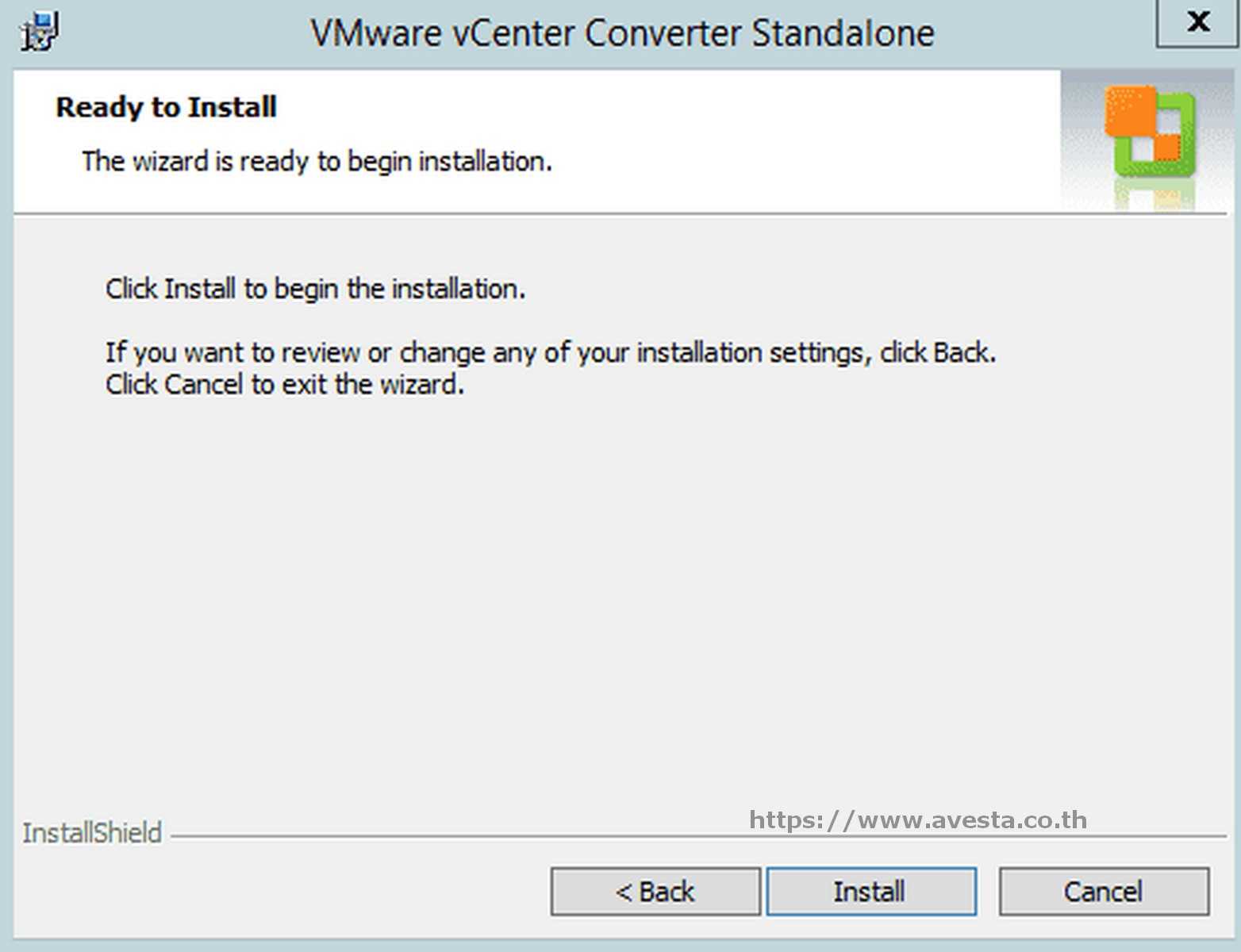Click the Ready to Install heading

(x=166, y=106)
